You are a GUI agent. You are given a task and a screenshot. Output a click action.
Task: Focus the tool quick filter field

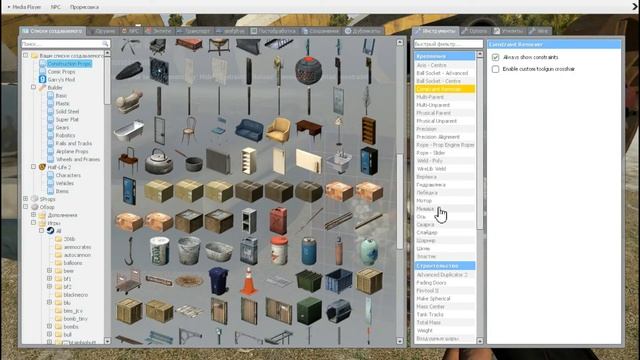(448, 44)
